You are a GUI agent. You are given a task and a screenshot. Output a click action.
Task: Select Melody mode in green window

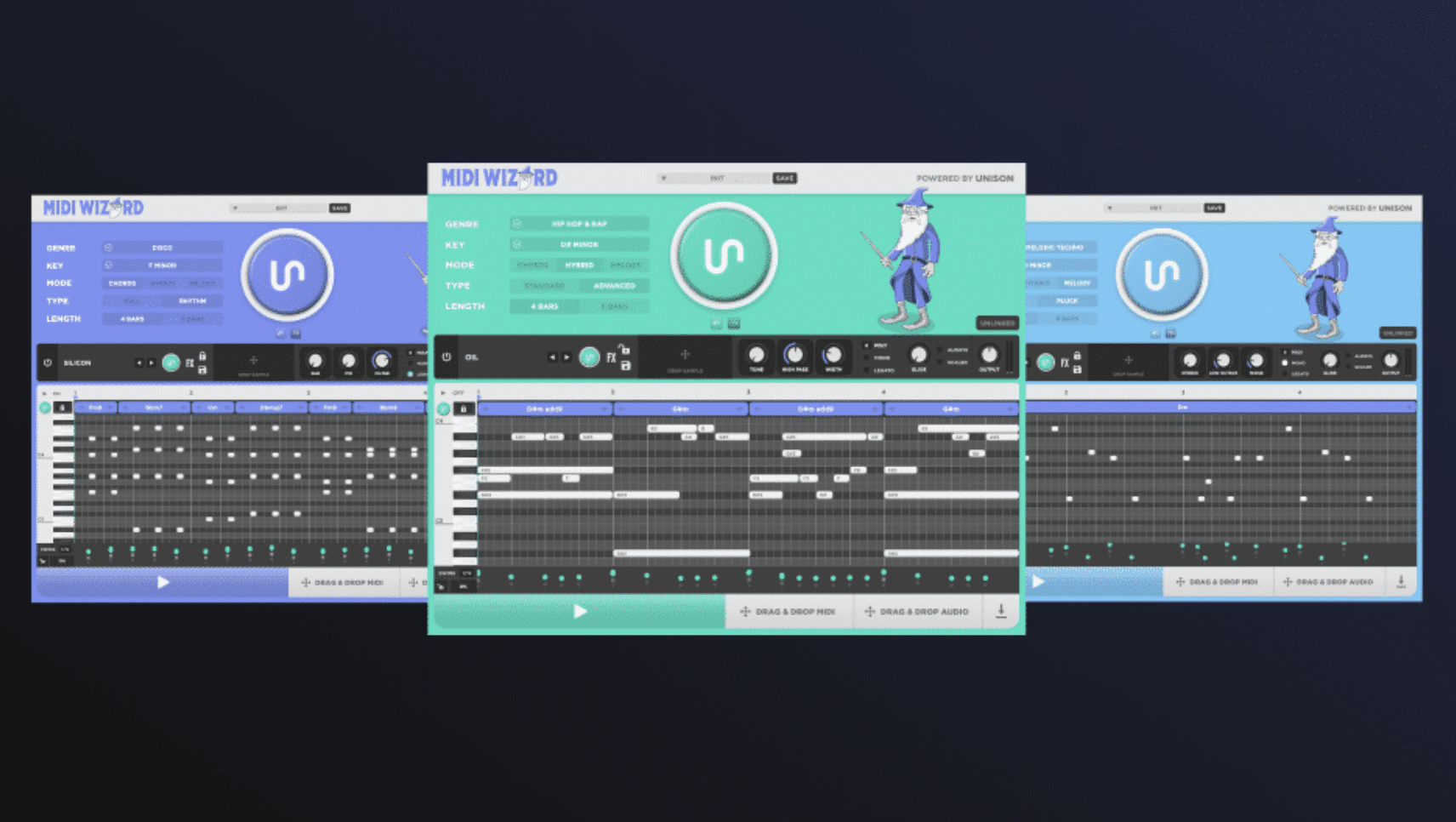coord(626,265)
